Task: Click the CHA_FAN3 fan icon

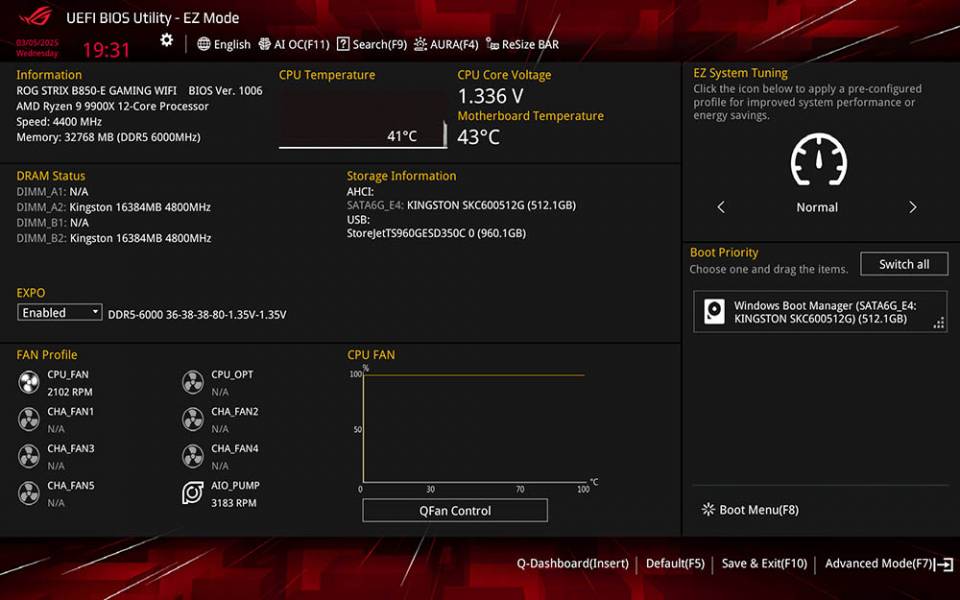Action: [29, 457]
